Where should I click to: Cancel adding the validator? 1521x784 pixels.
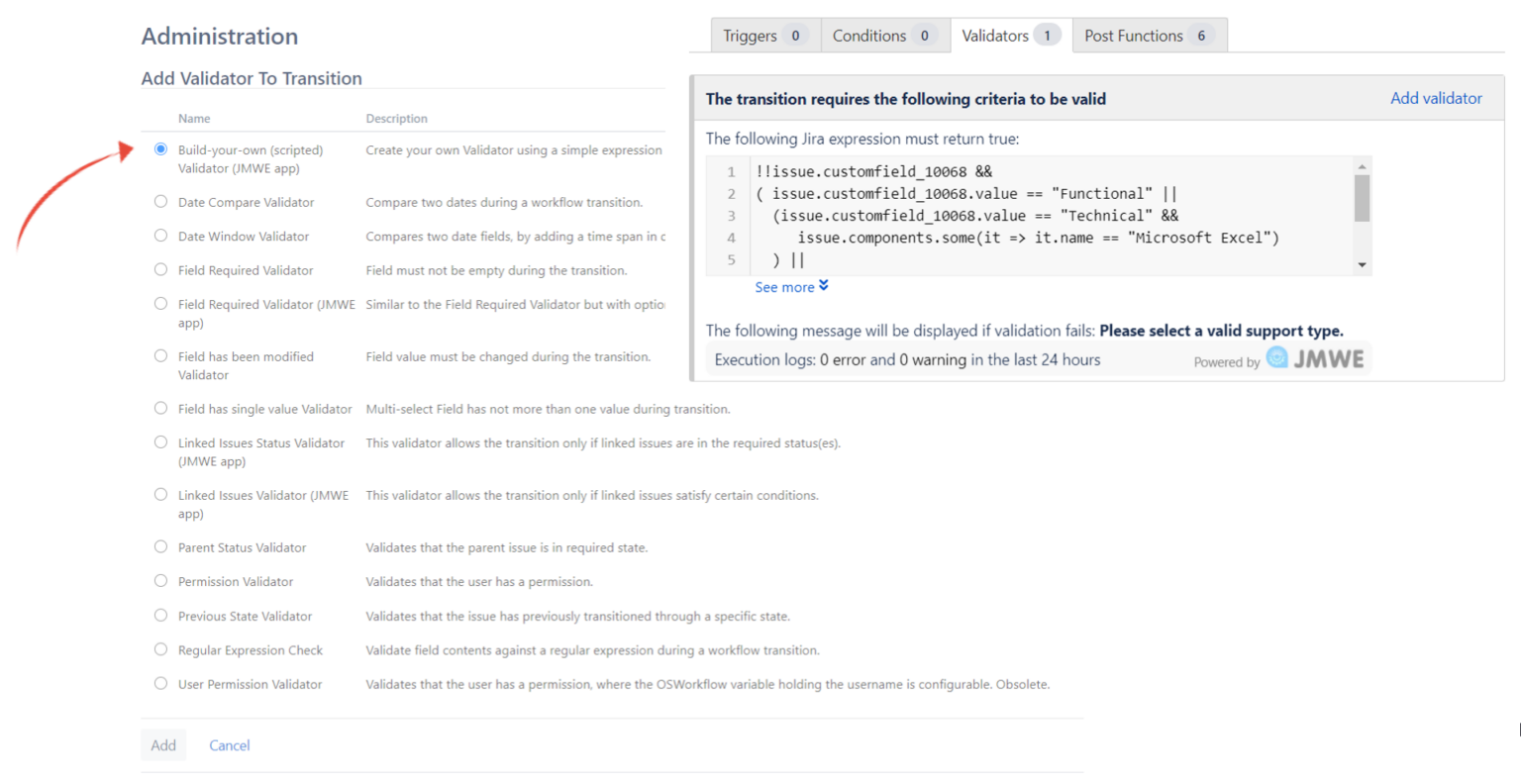tap(229, 744)
